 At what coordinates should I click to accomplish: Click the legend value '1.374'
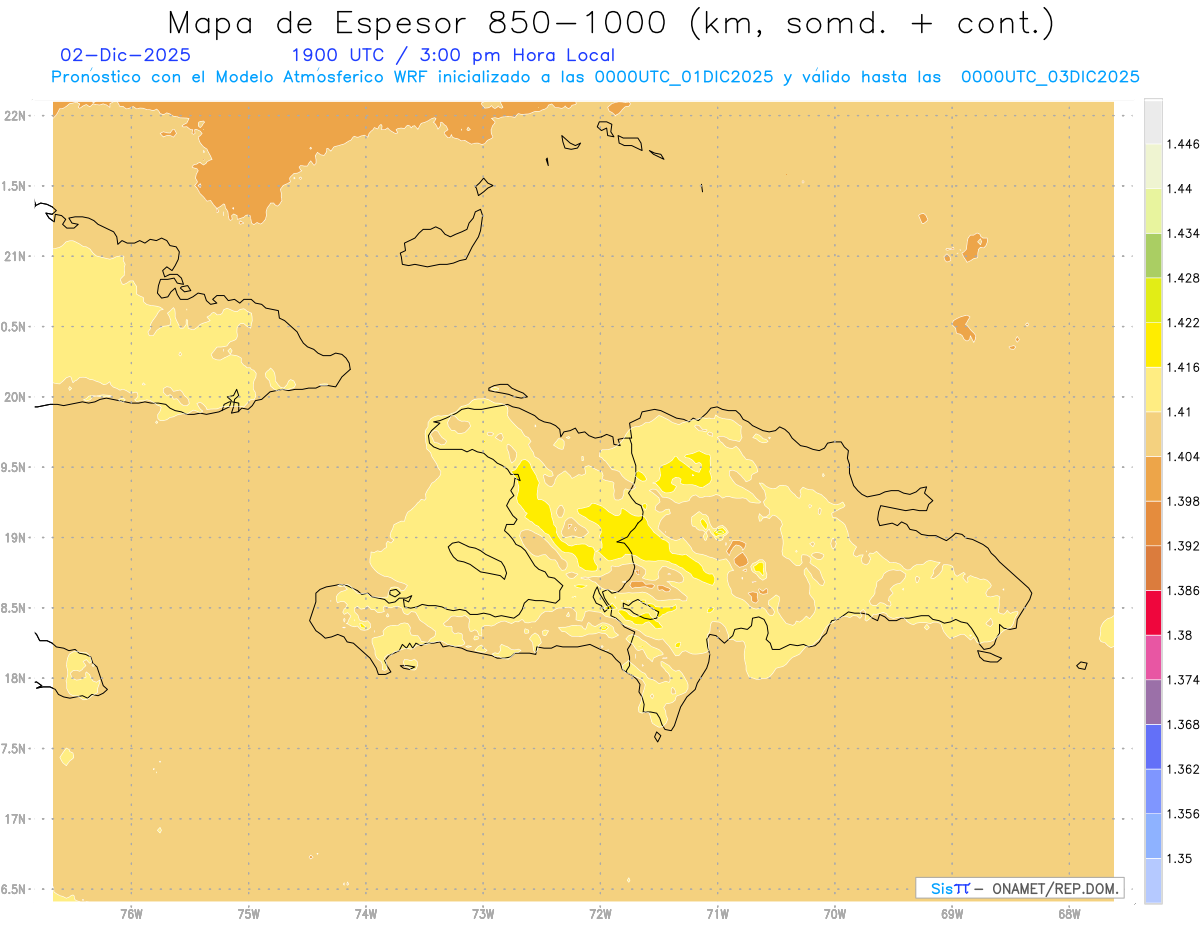pyautogui.click(x=1183, y=680)
